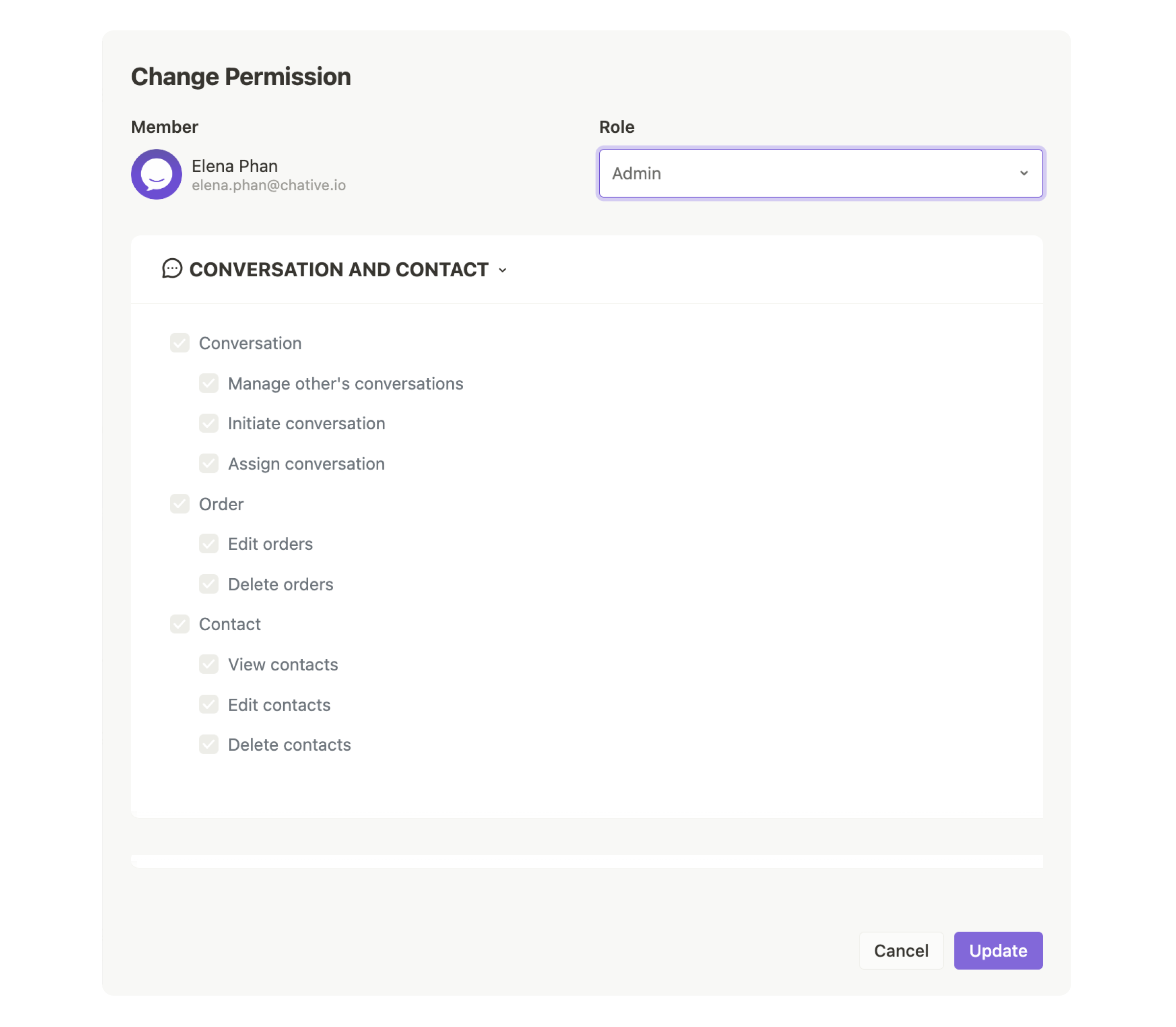1176x1027 pixels.
Task: Click the CONVERSATION AND CONTACT section header
Action: pos(338,269)
